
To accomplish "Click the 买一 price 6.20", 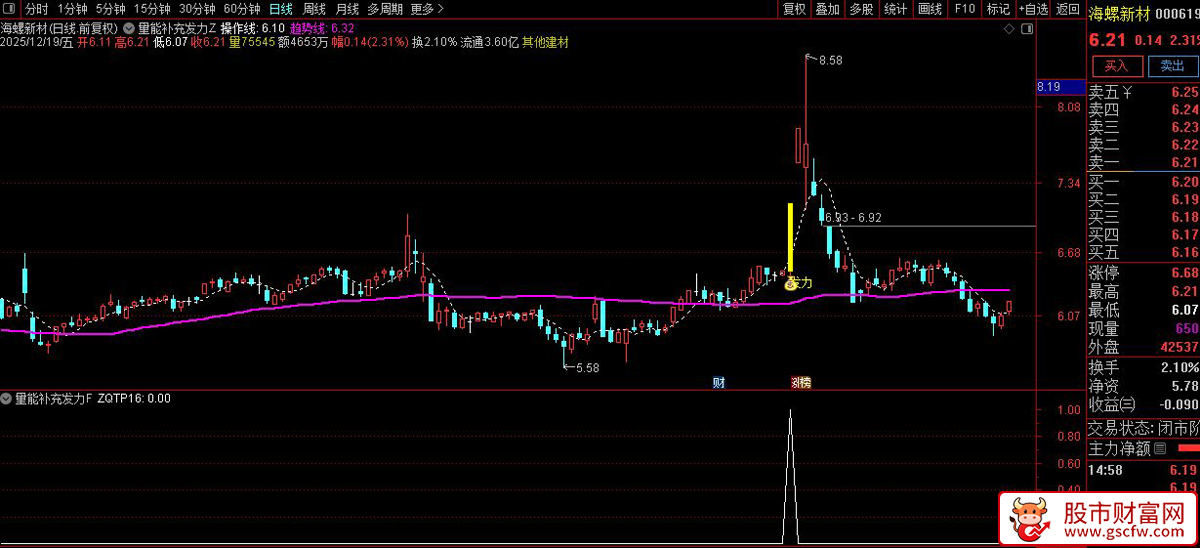I will pyautogui.click(x=1184, y=182).
